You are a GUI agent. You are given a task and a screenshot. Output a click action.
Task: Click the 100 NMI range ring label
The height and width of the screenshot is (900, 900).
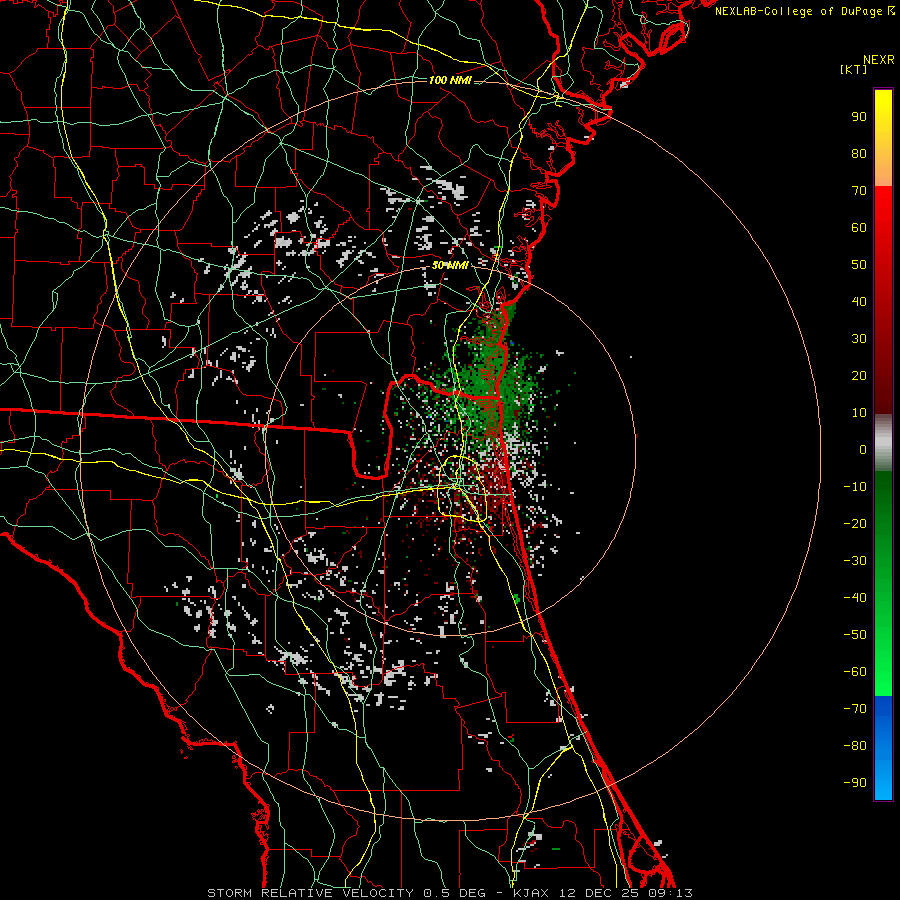(449, 80)
